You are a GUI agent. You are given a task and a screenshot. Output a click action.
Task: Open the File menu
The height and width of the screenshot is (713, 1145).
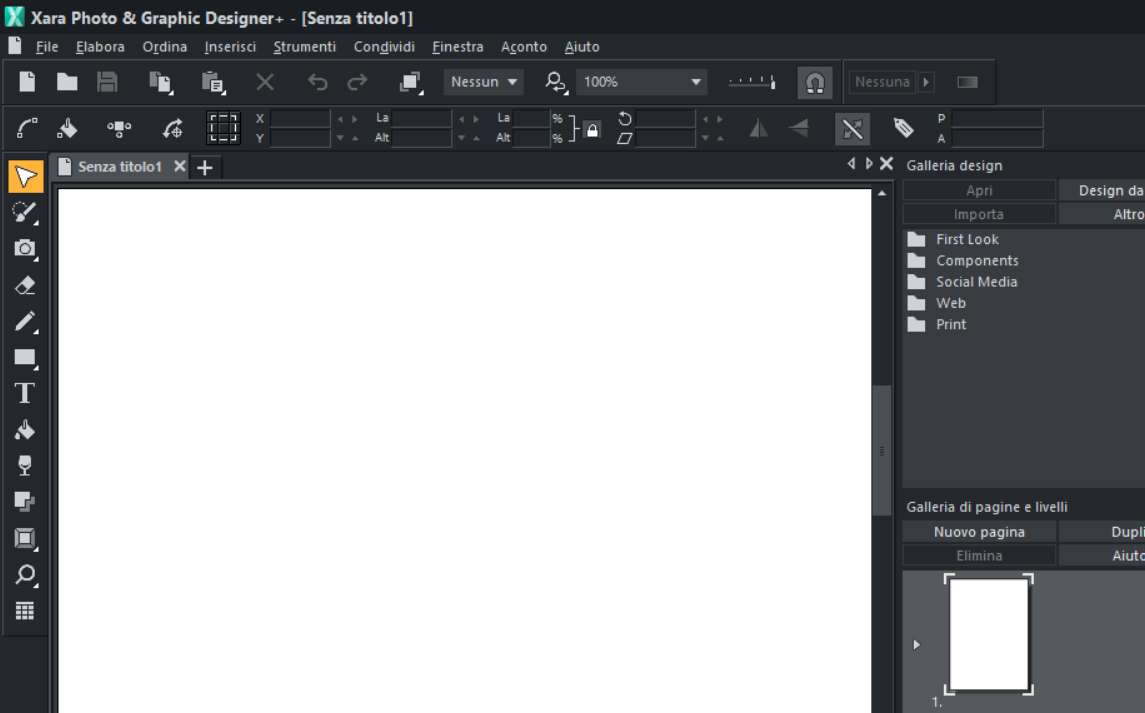(47, 47)
